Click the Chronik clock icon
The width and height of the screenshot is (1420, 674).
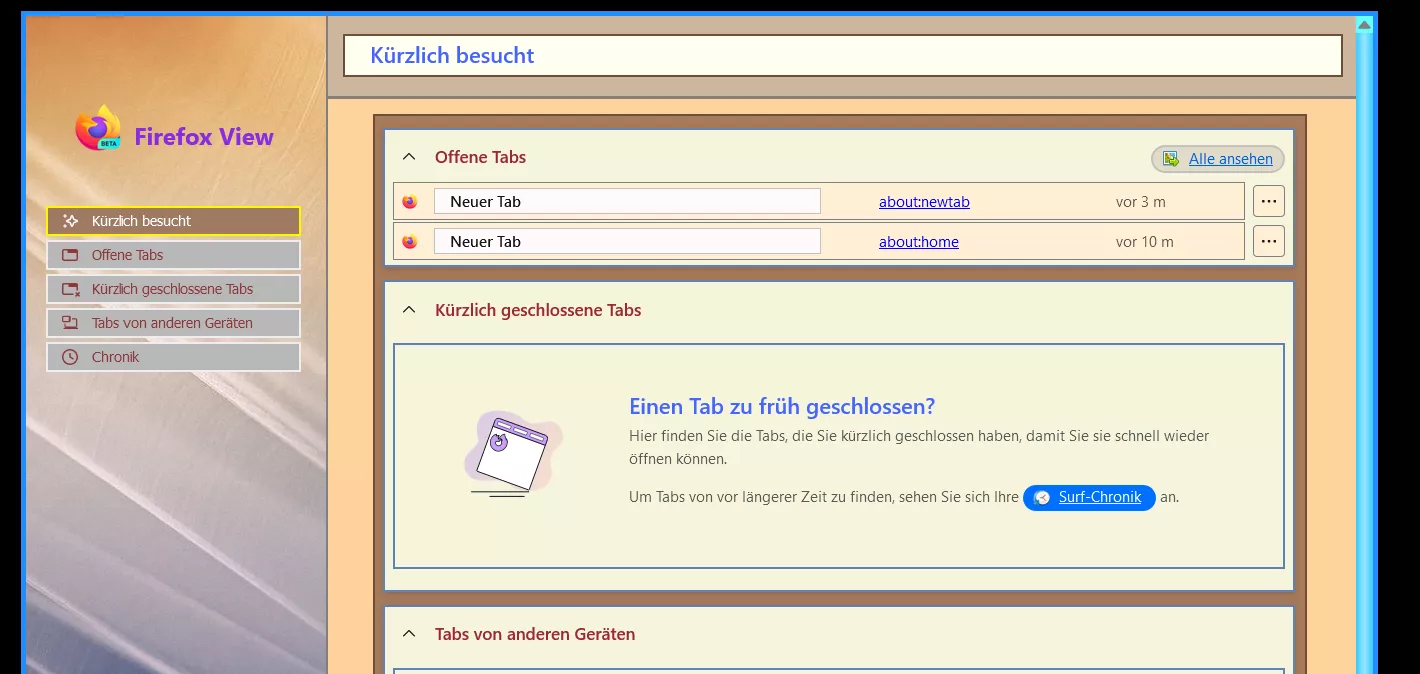tap(70, 357)
